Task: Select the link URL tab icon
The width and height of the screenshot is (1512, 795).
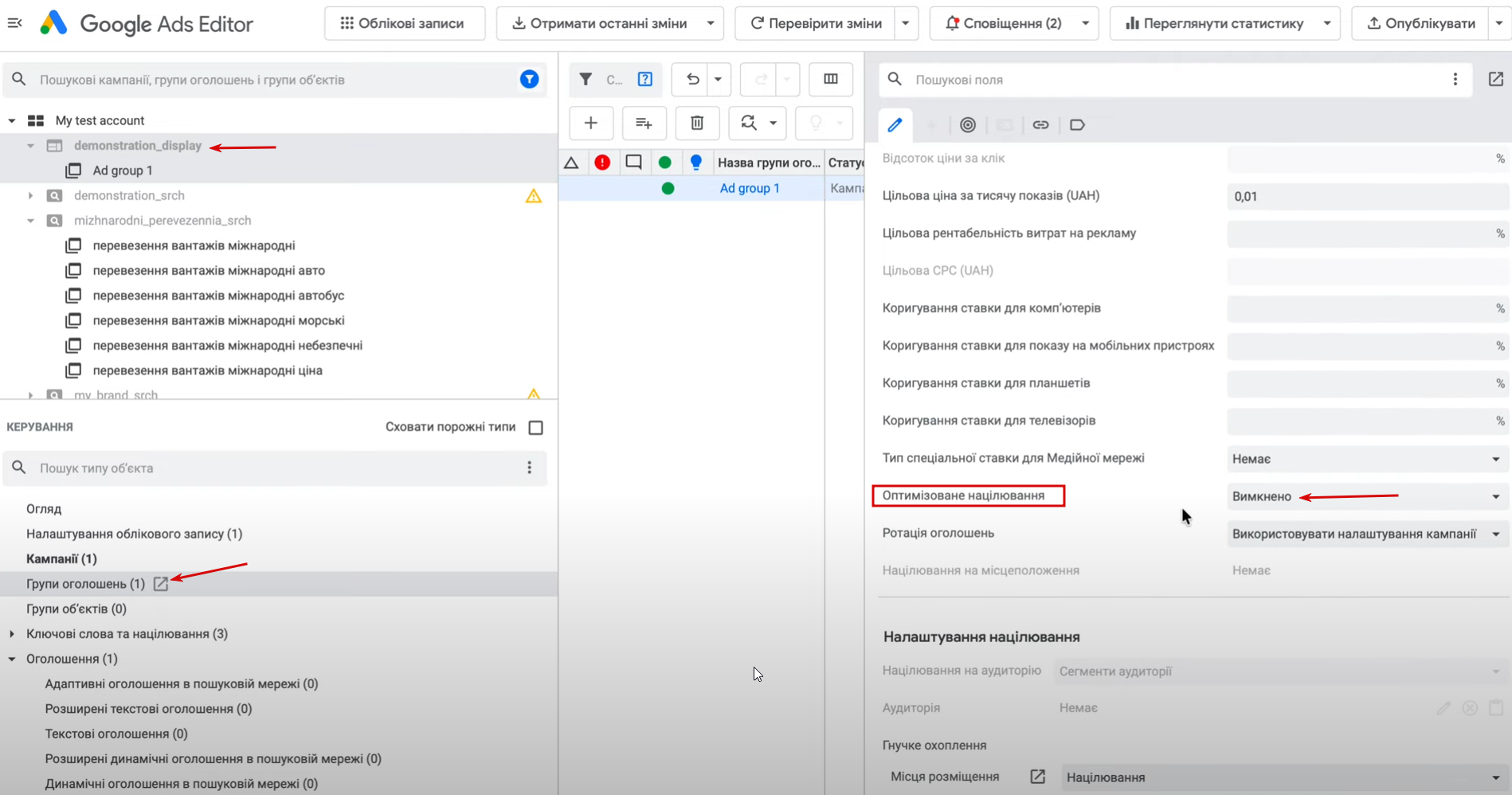Action: (1040, 124)
